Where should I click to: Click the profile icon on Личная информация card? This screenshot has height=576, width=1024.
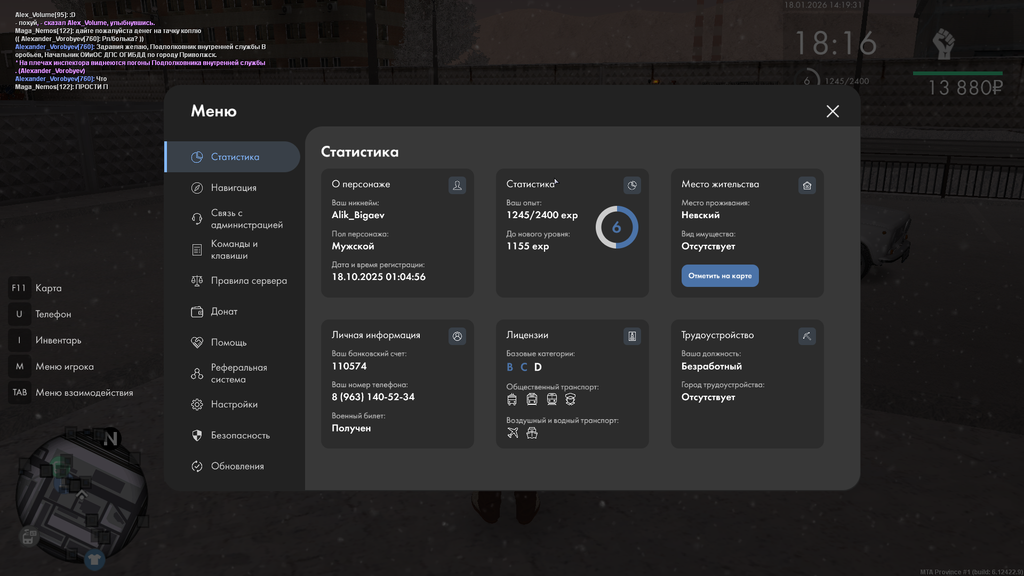[x=457, y=336]
